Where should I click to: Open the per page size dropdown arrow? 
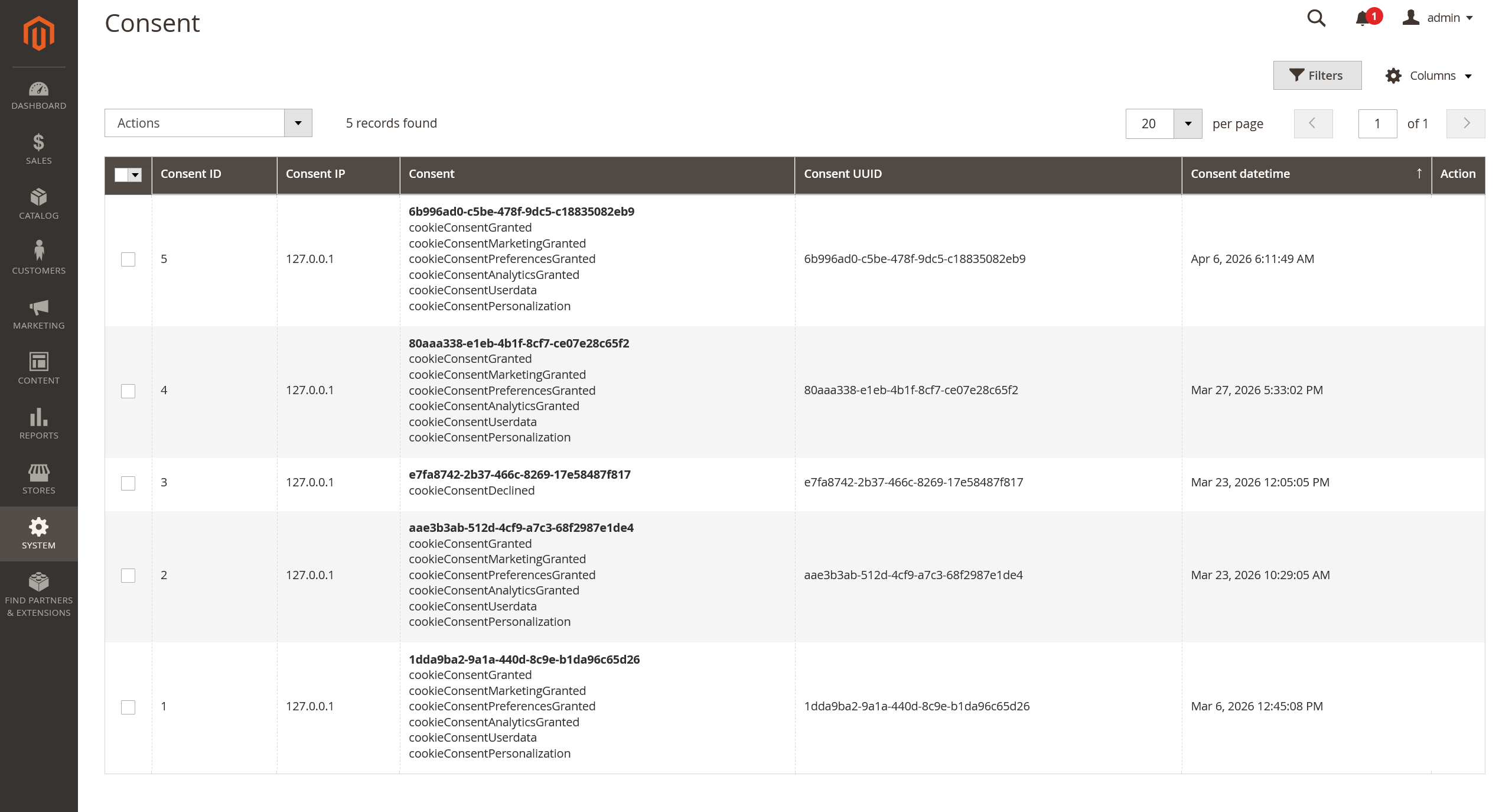tap(1188, 124)
